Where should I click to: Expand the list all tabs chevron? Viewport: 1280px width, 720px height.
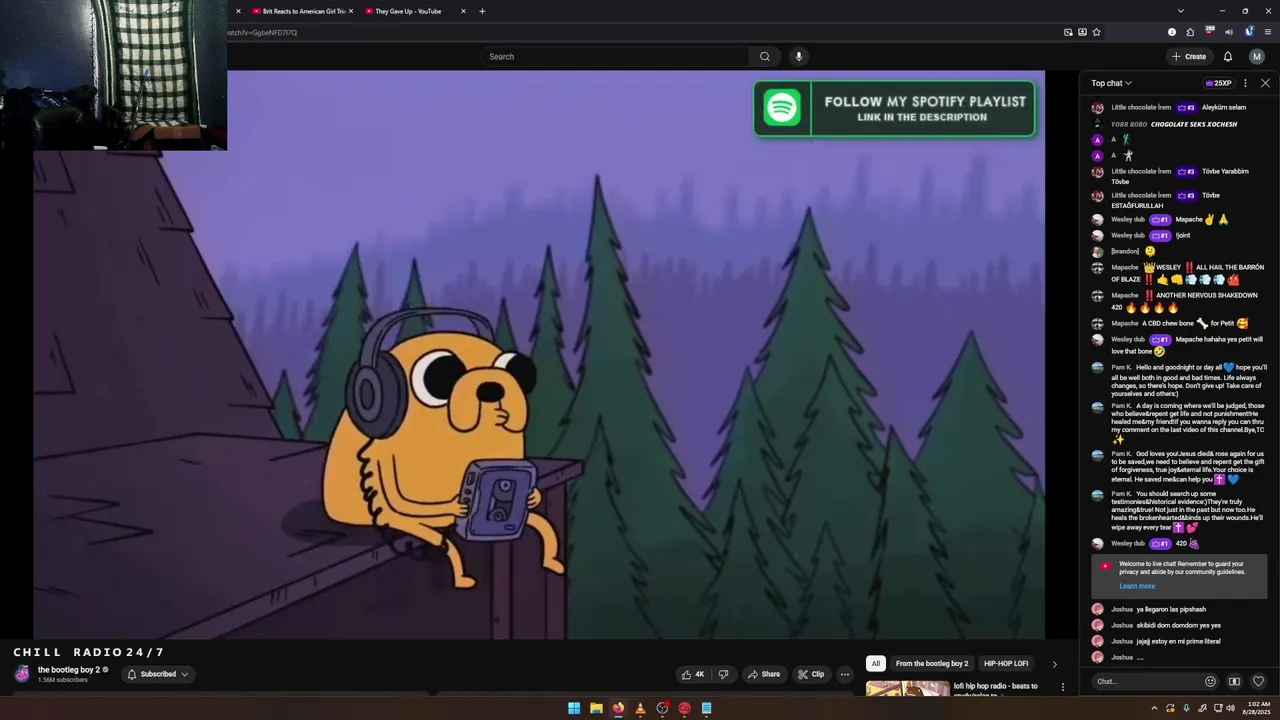pos(1181,11)
